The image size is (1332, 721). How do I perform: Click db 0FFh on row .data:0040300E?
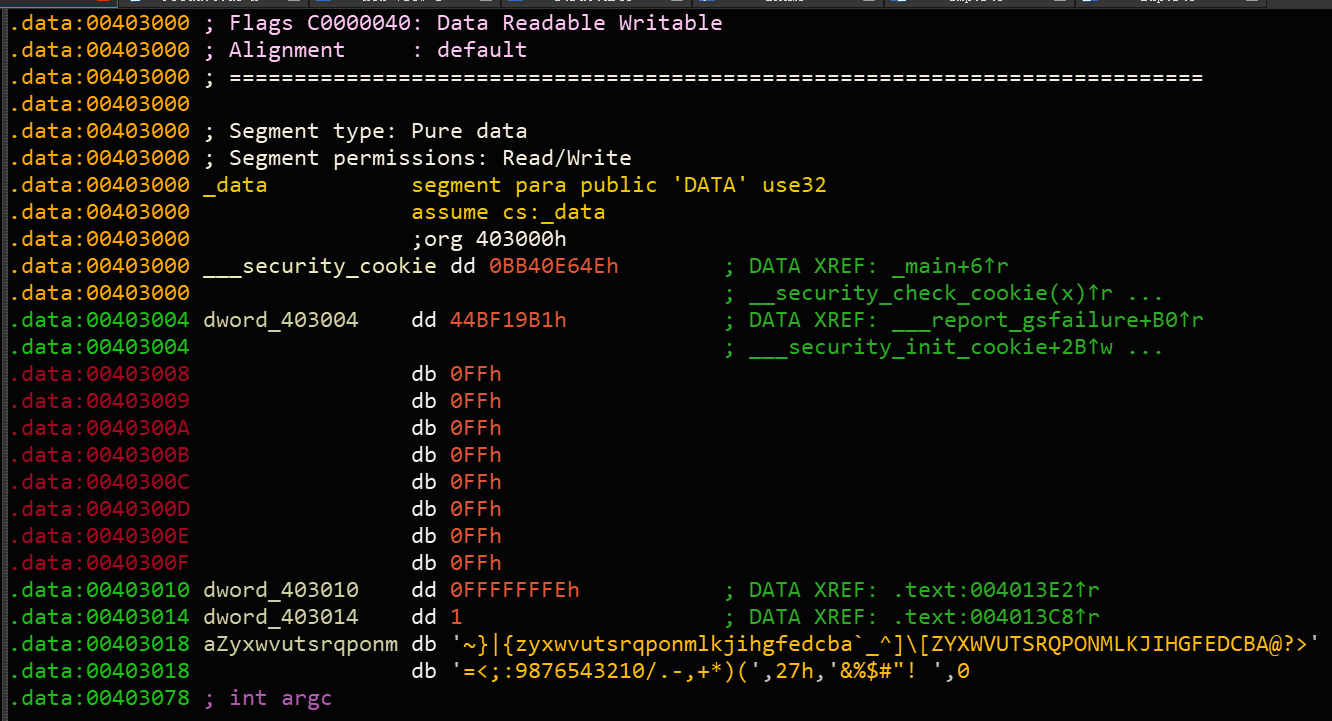[456, 536]
